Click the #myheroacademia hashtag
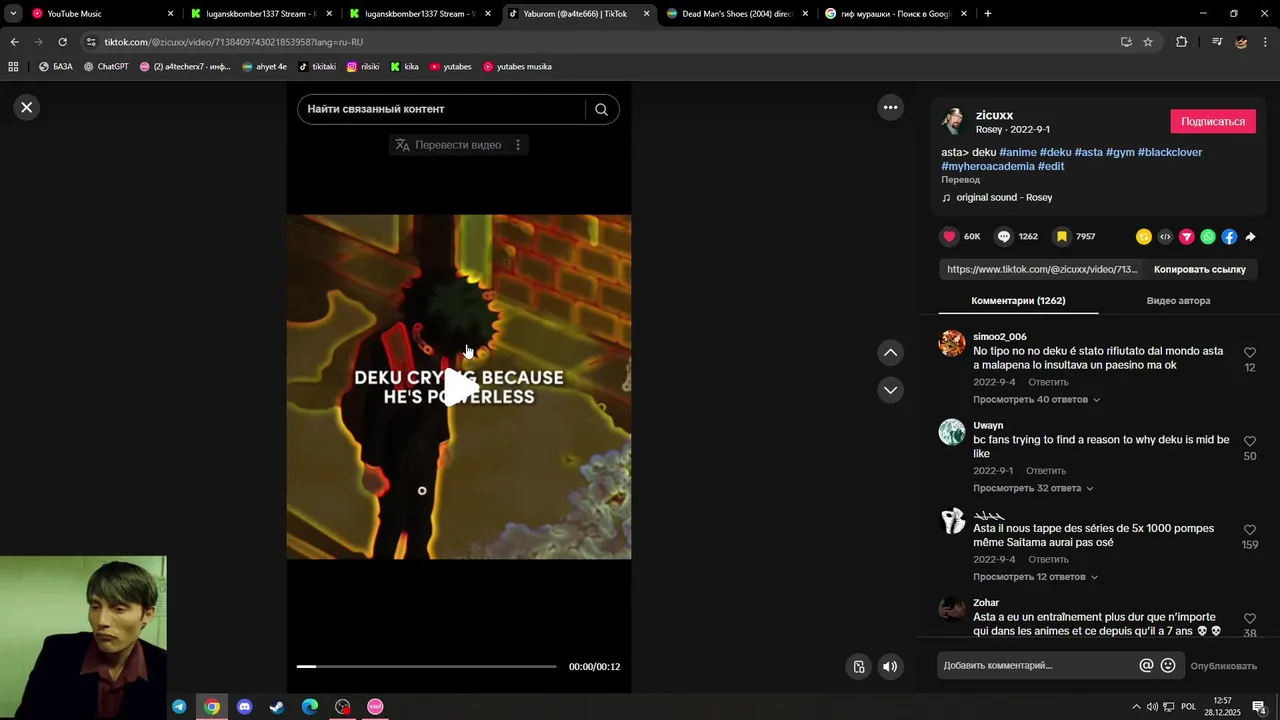The image size is (1280, 720). point(987,166)
